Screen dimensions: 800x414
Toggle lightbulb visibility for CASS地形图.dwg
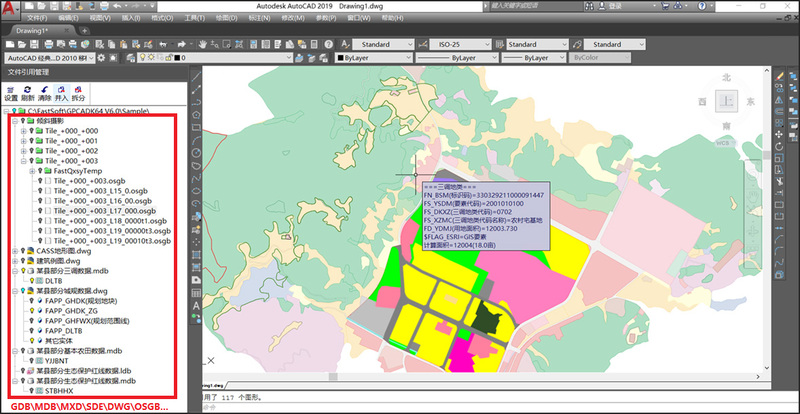coord(21,251)
